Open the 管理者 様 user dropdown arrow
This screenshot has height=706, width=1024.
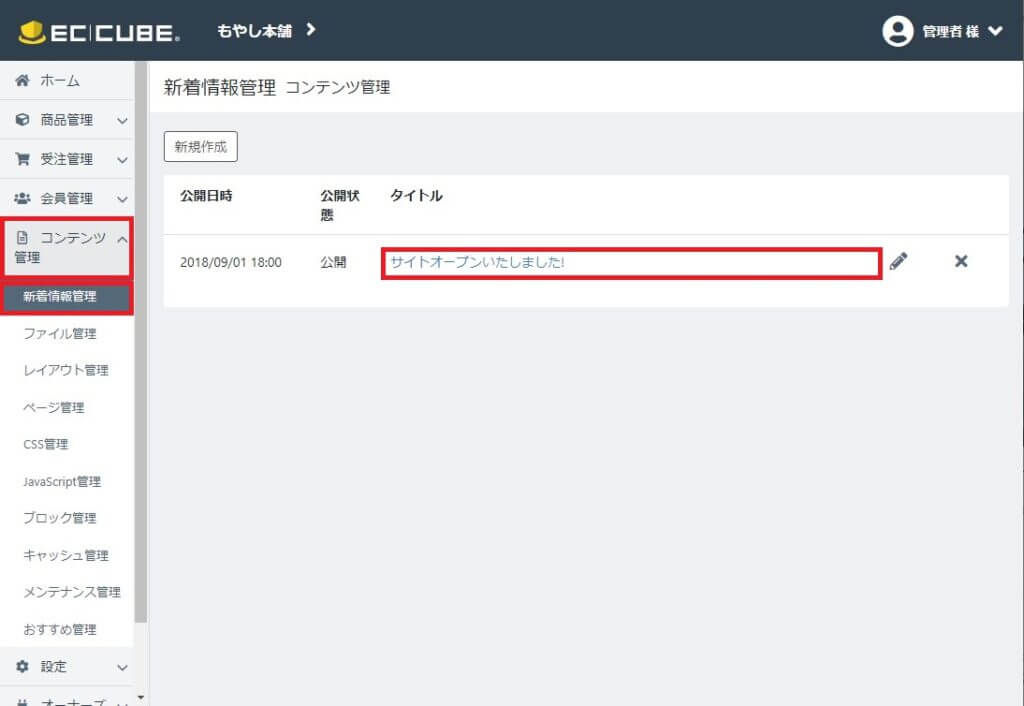pyautogui.click(x=994, y=31)
